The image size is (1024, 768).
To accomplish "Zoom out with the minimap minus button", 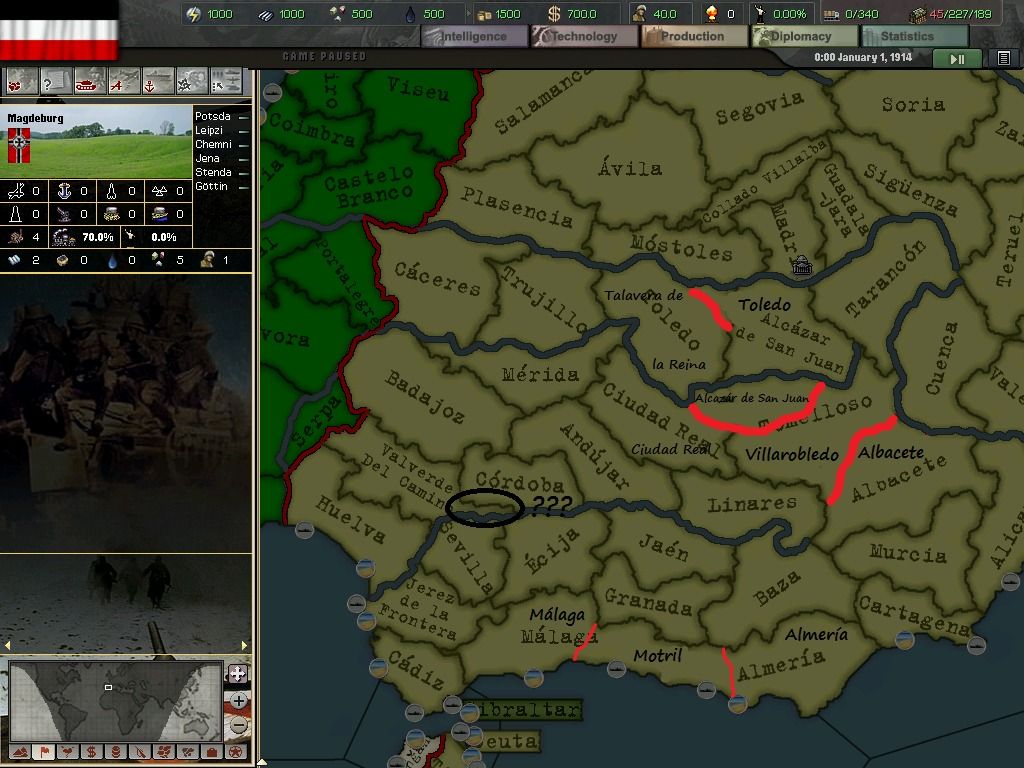I will coord(238,725).
